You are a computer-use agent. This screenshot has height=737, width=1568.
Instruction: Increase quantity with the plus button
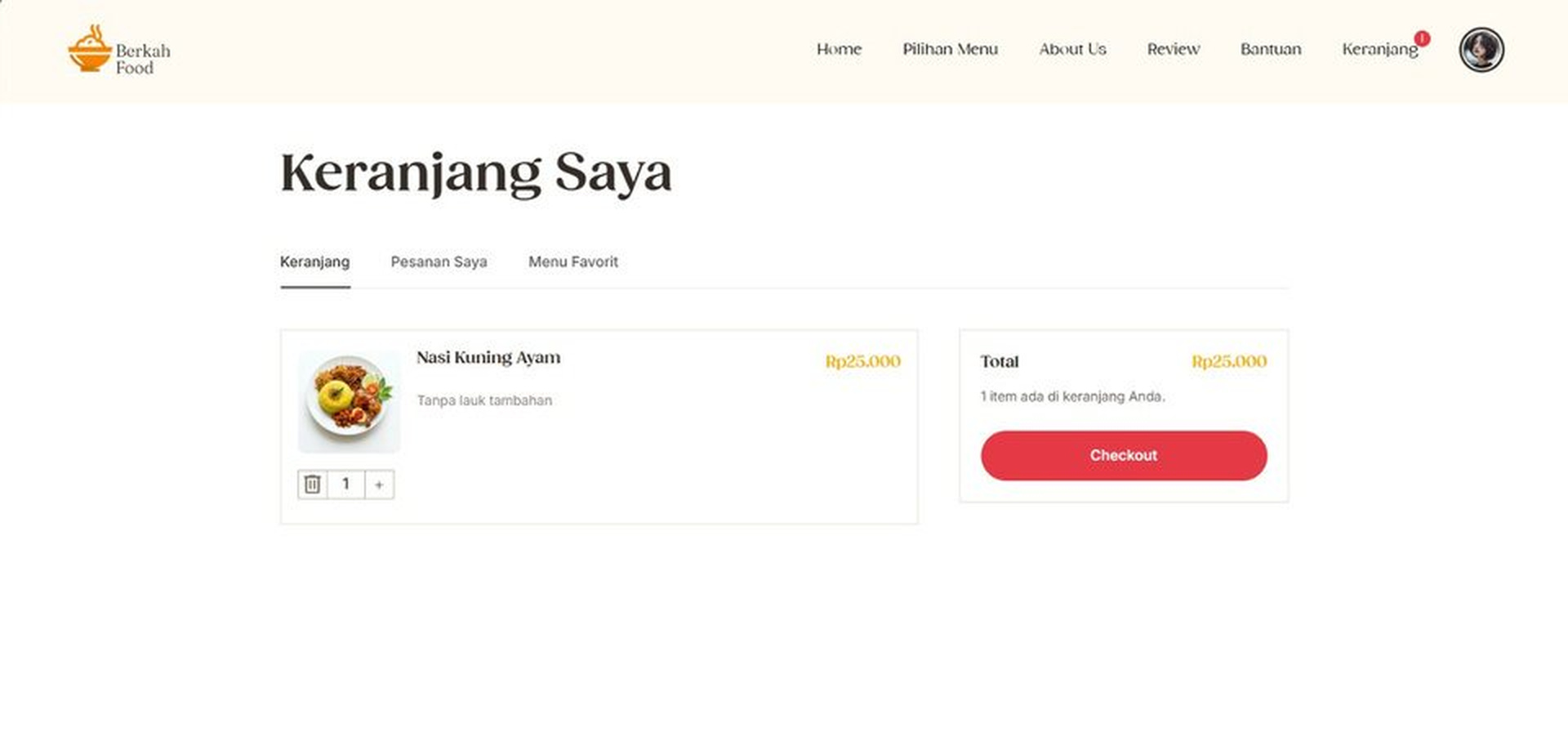[x=379, y=485]
